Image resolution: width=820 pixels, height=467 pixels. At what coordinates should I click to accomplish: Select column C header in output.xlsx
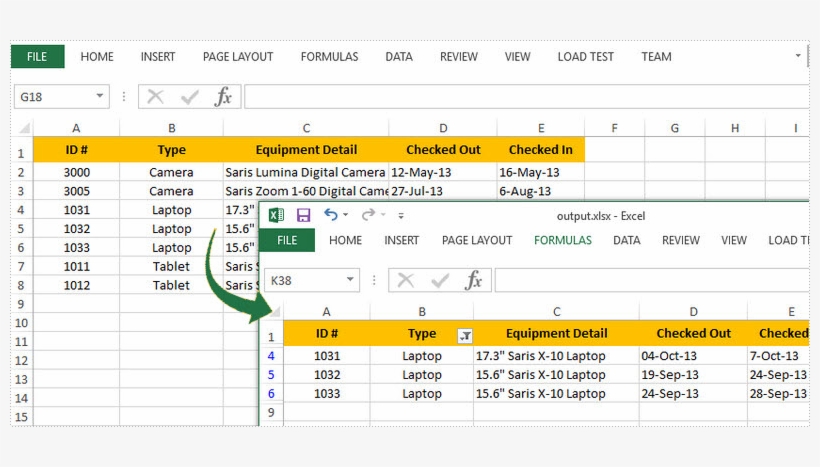pos(556,312)
